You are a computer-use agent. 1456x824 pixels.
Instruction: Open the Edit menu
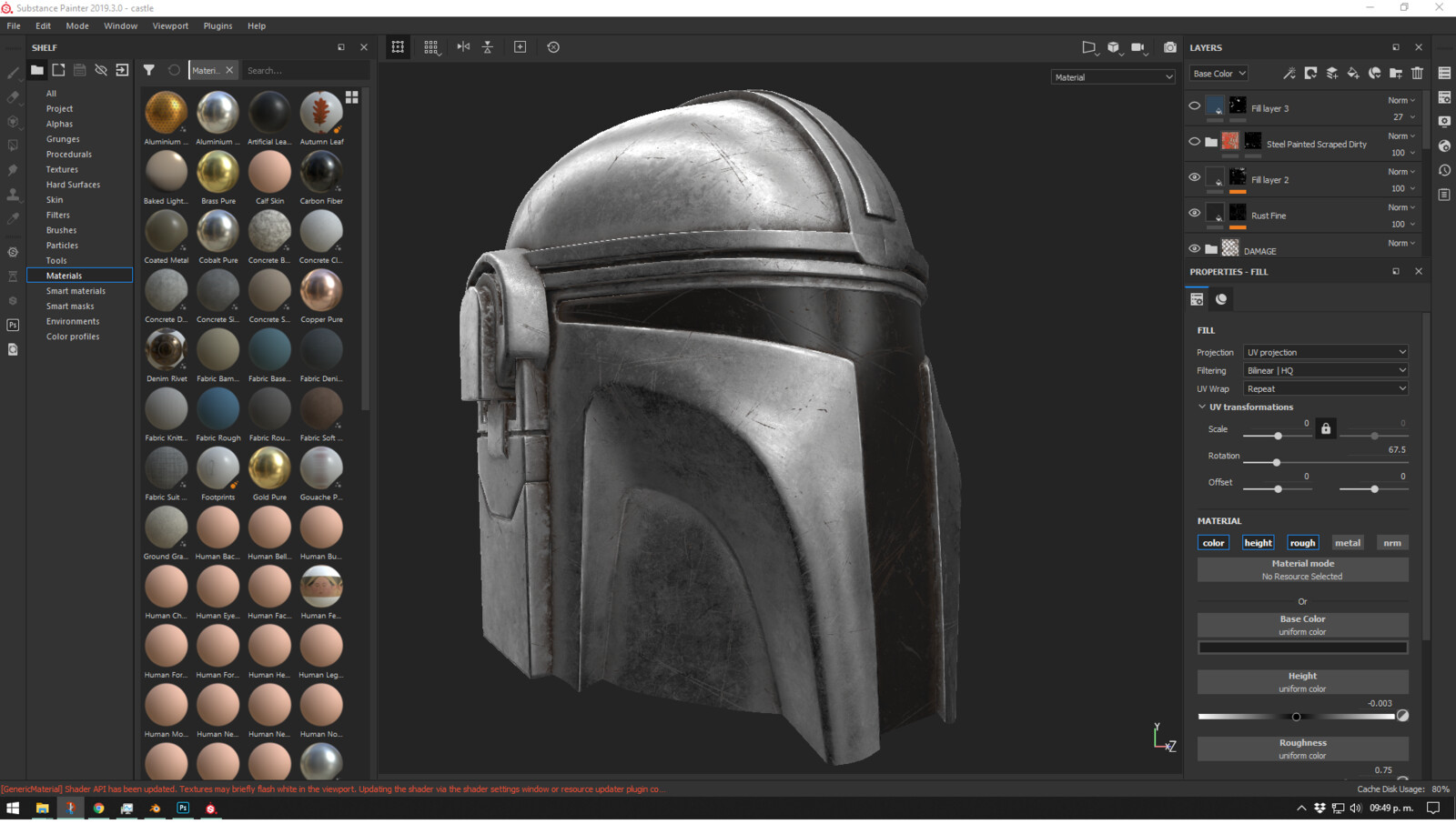coord(43,25)
